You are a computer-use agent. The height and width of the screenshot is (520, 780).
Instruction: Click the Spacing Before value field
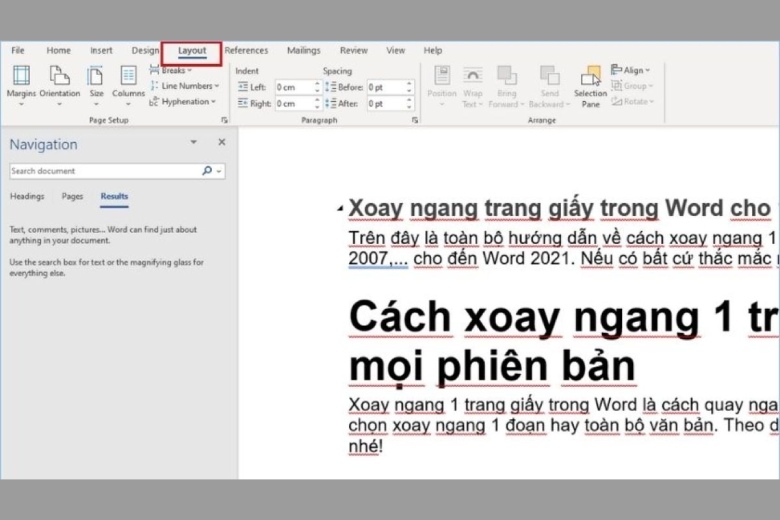(x=386, y=87)
